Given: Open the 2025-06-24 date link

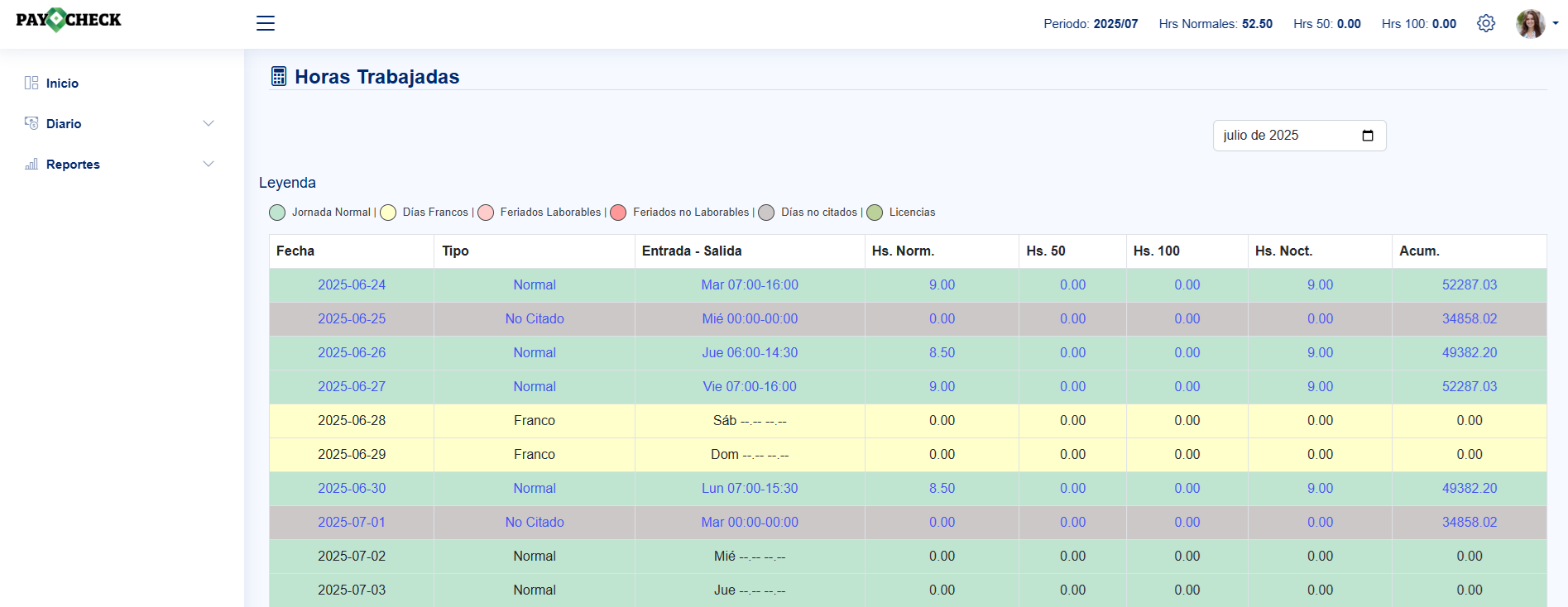Looking at the screenshot, I should coord(352,284).
